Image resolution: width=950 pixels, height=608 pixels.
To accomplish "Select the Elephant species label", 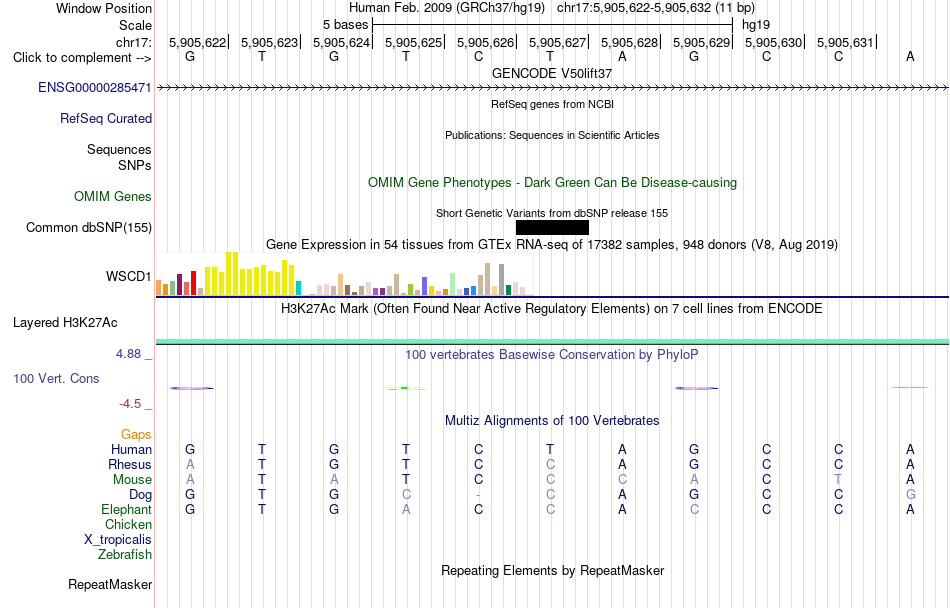I will [x=127, y=509].
